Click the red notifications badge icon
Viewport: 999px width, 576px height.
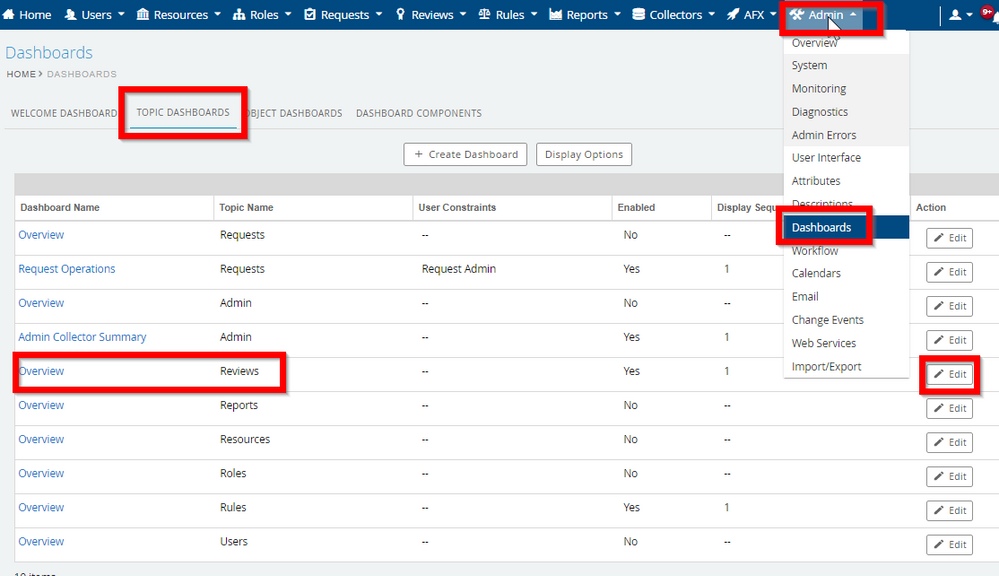pos(989,13)
